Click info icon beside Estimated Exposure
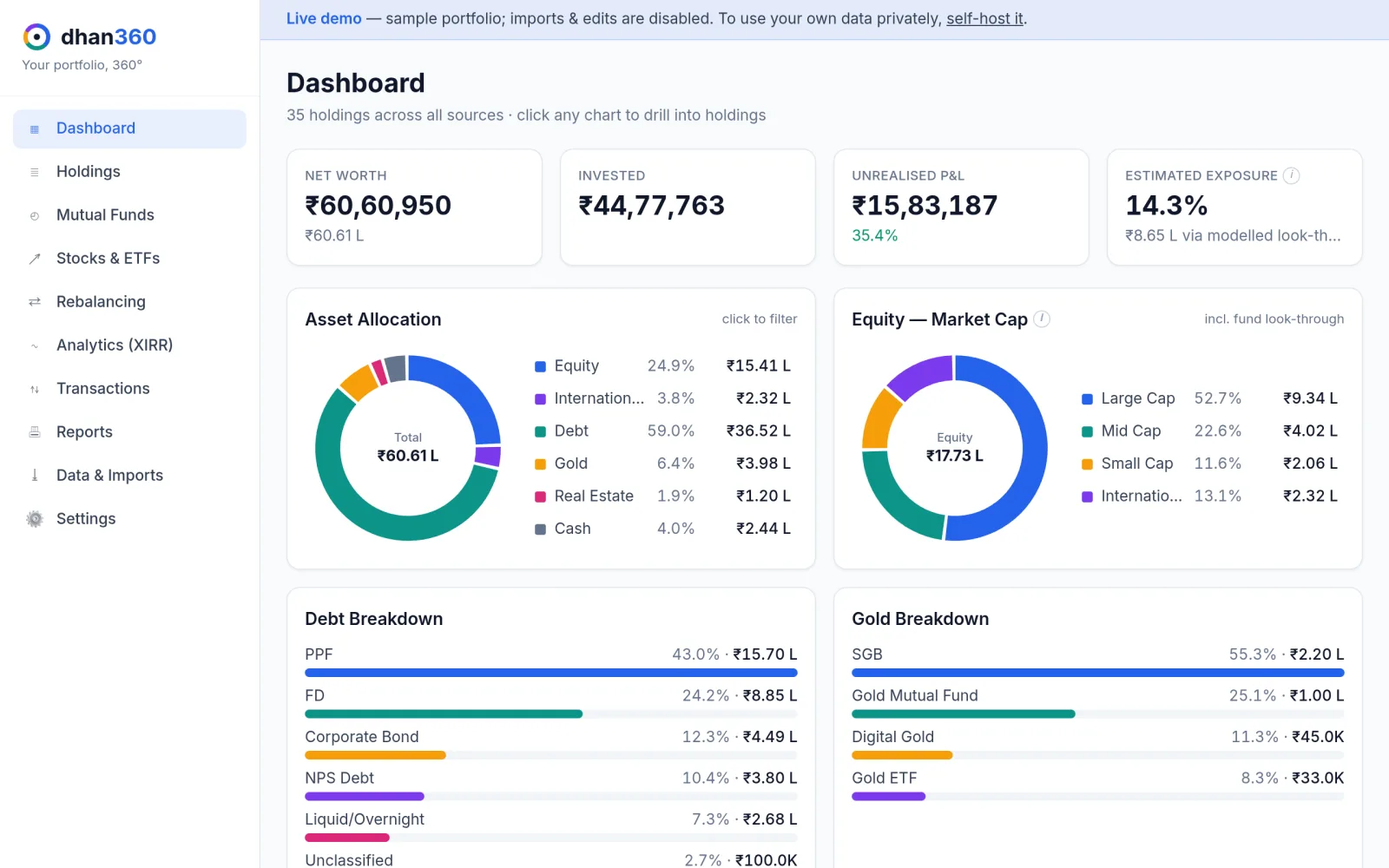1389x868 pixels. point(1292,175)
